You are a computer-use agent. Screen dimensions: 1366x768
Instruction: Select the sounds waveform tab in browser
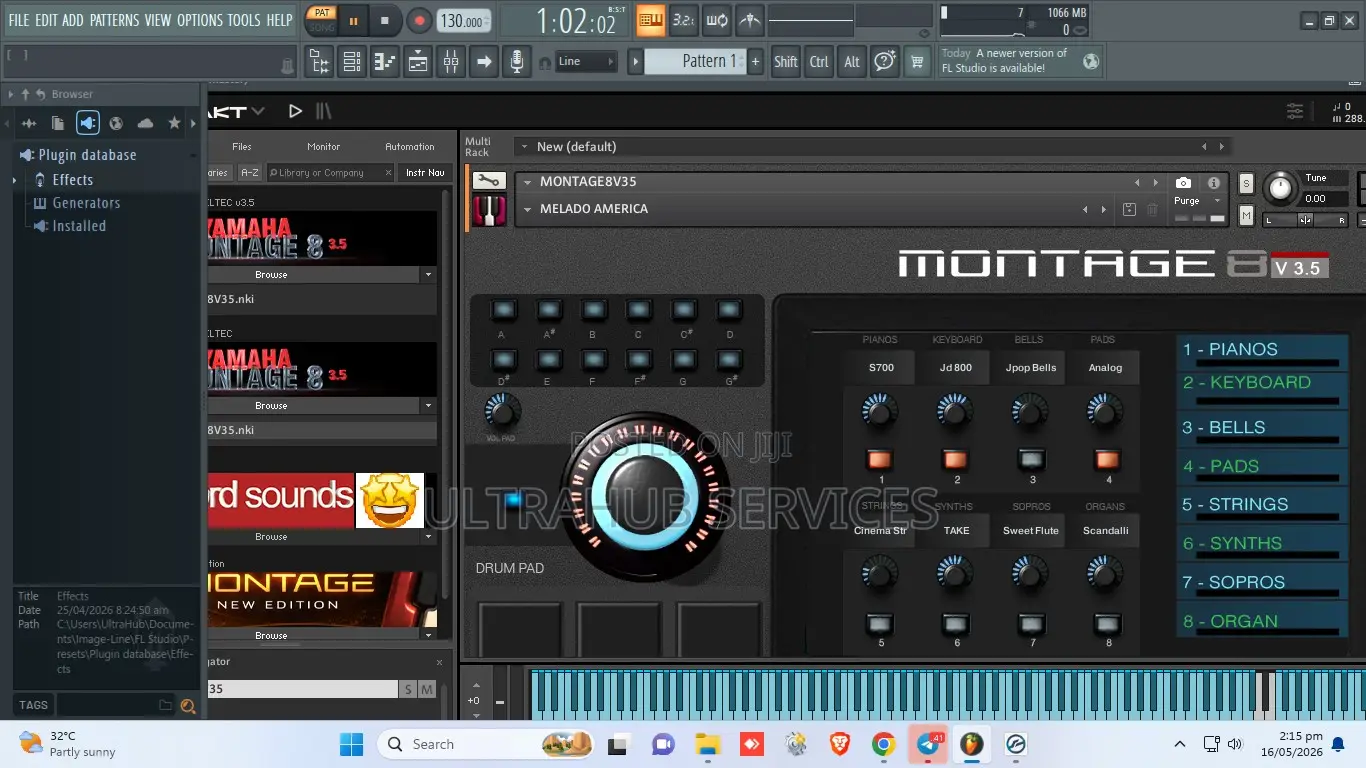pos(29,123)
